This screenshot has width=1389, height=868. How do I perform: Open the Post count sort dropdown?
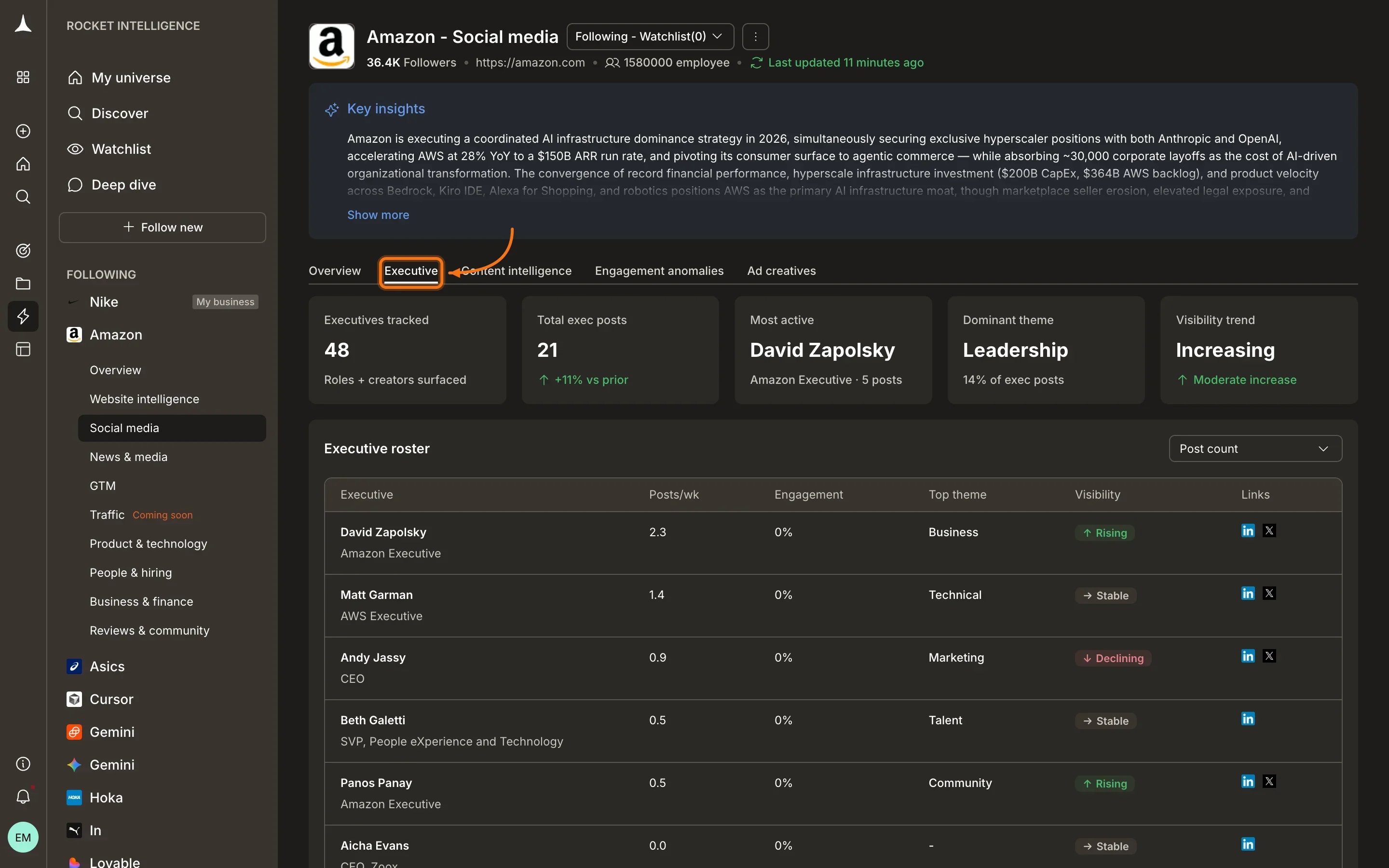coord(1255,448)
